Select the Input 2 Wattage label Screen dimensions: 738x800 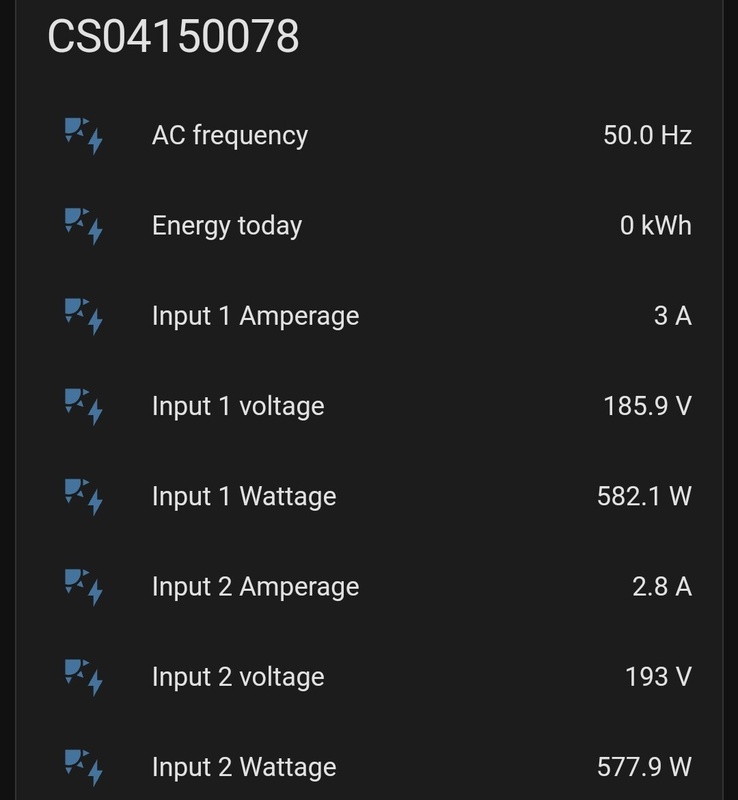pyautogui.click(x=244, y=766)
